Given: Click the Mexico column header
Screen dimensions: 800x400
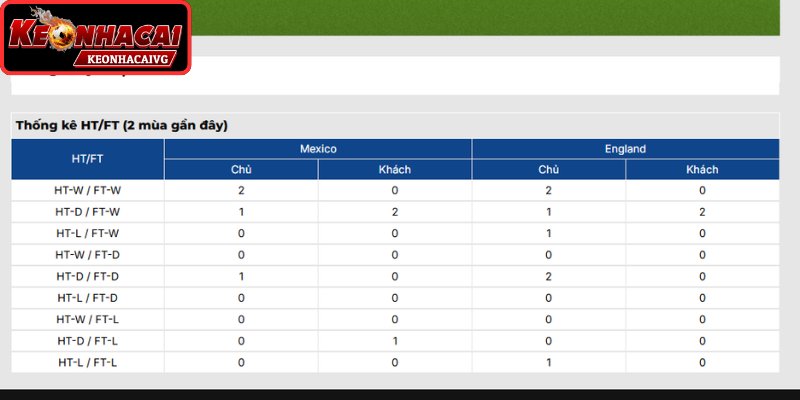Looking at the screenshot, I should 318,149.
